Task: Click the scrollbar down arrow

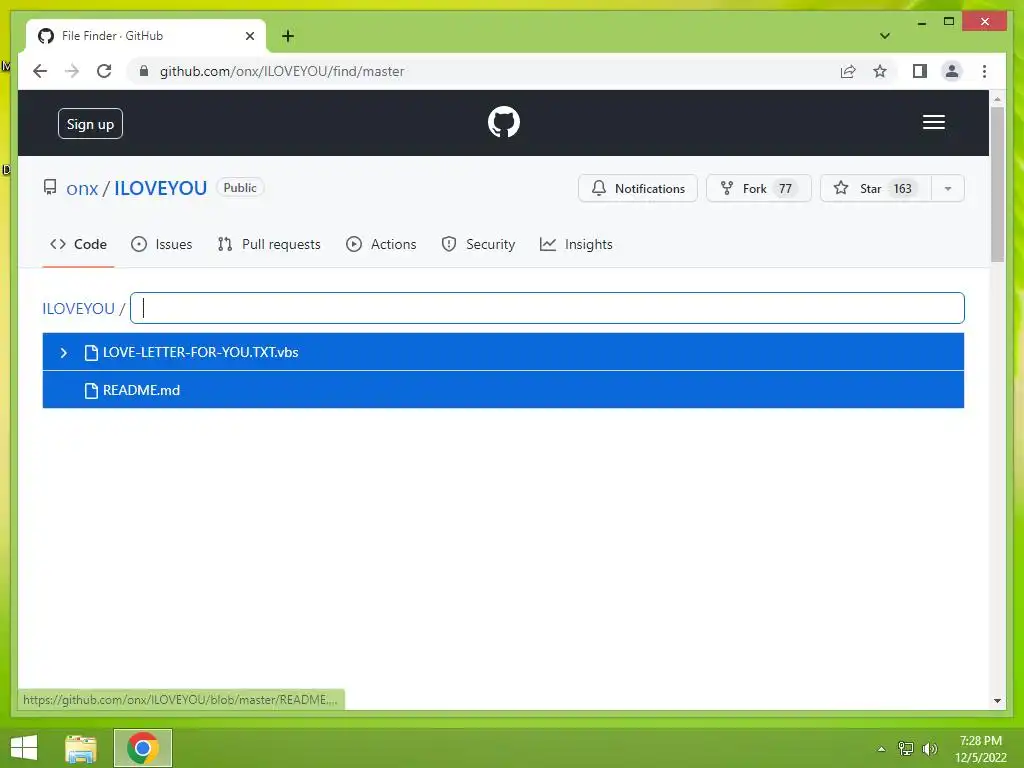Action: click(x=997, y=701)
